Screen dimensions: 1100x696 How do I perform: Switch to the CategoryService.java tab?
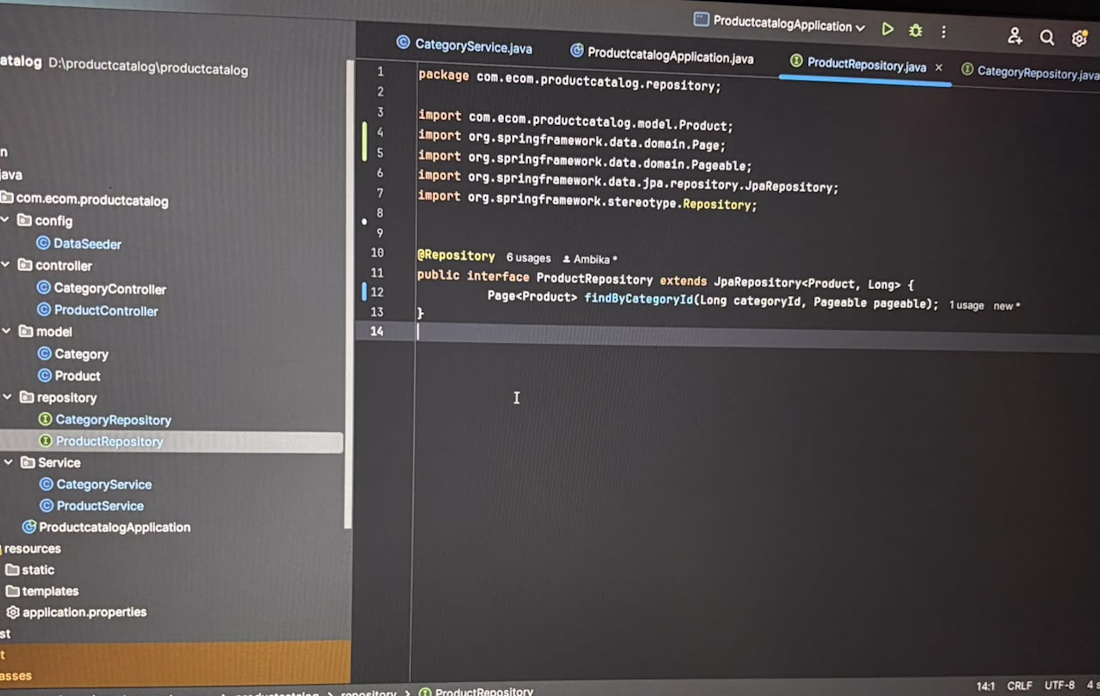(464, 46)
